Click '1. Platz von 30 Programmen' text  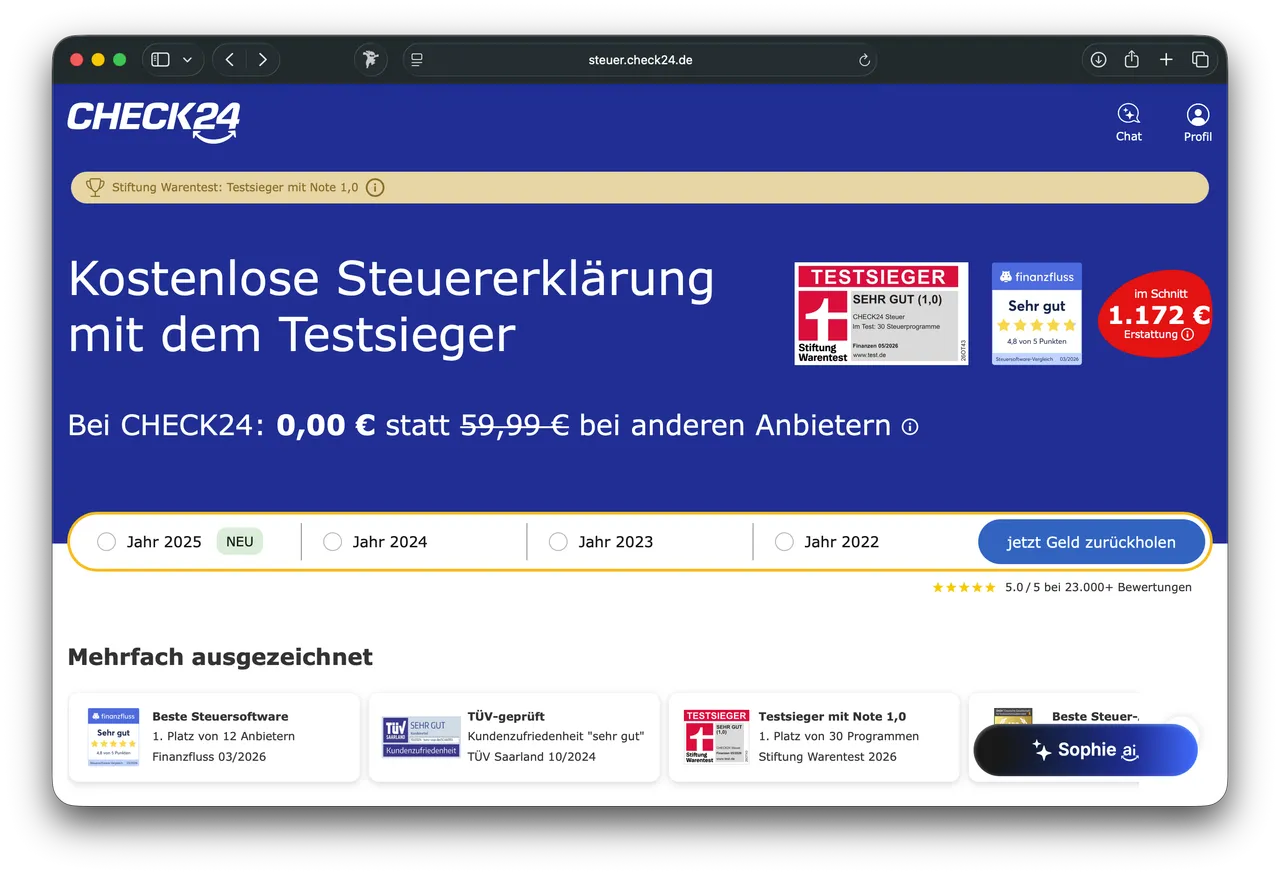[x=838, y=737]
